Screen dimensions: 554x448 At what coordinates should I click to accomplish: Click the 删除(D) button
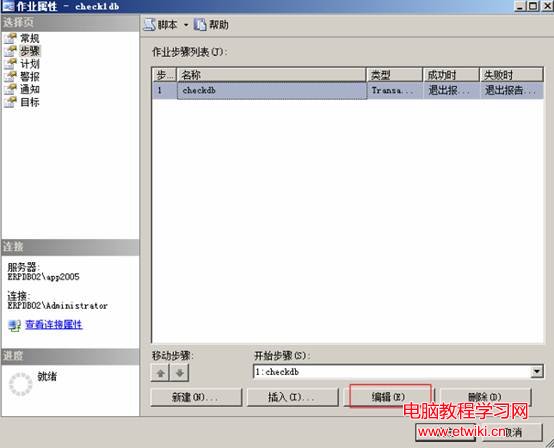click(485, 397)
